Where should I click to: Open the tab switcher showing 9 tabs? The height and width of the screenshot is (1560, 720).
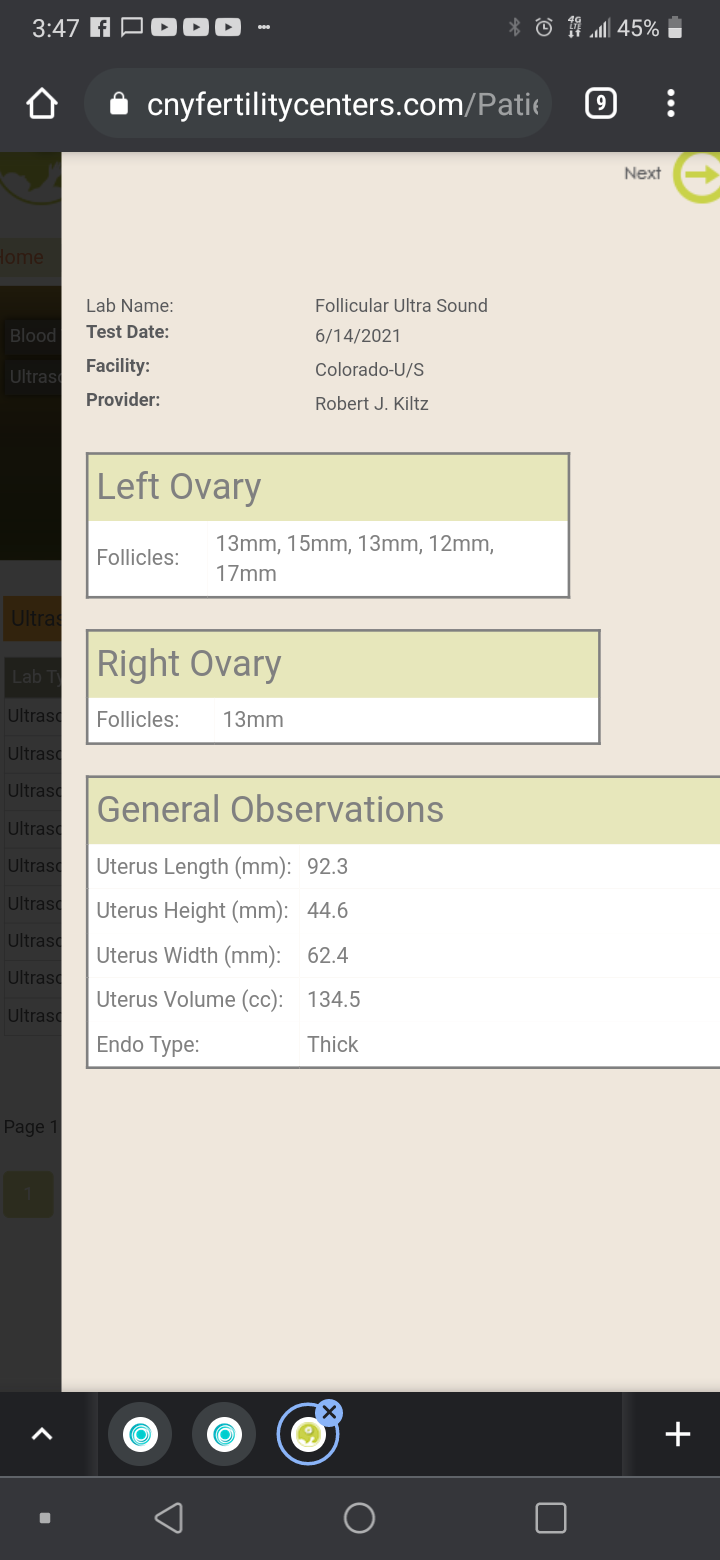coord(600,103)
